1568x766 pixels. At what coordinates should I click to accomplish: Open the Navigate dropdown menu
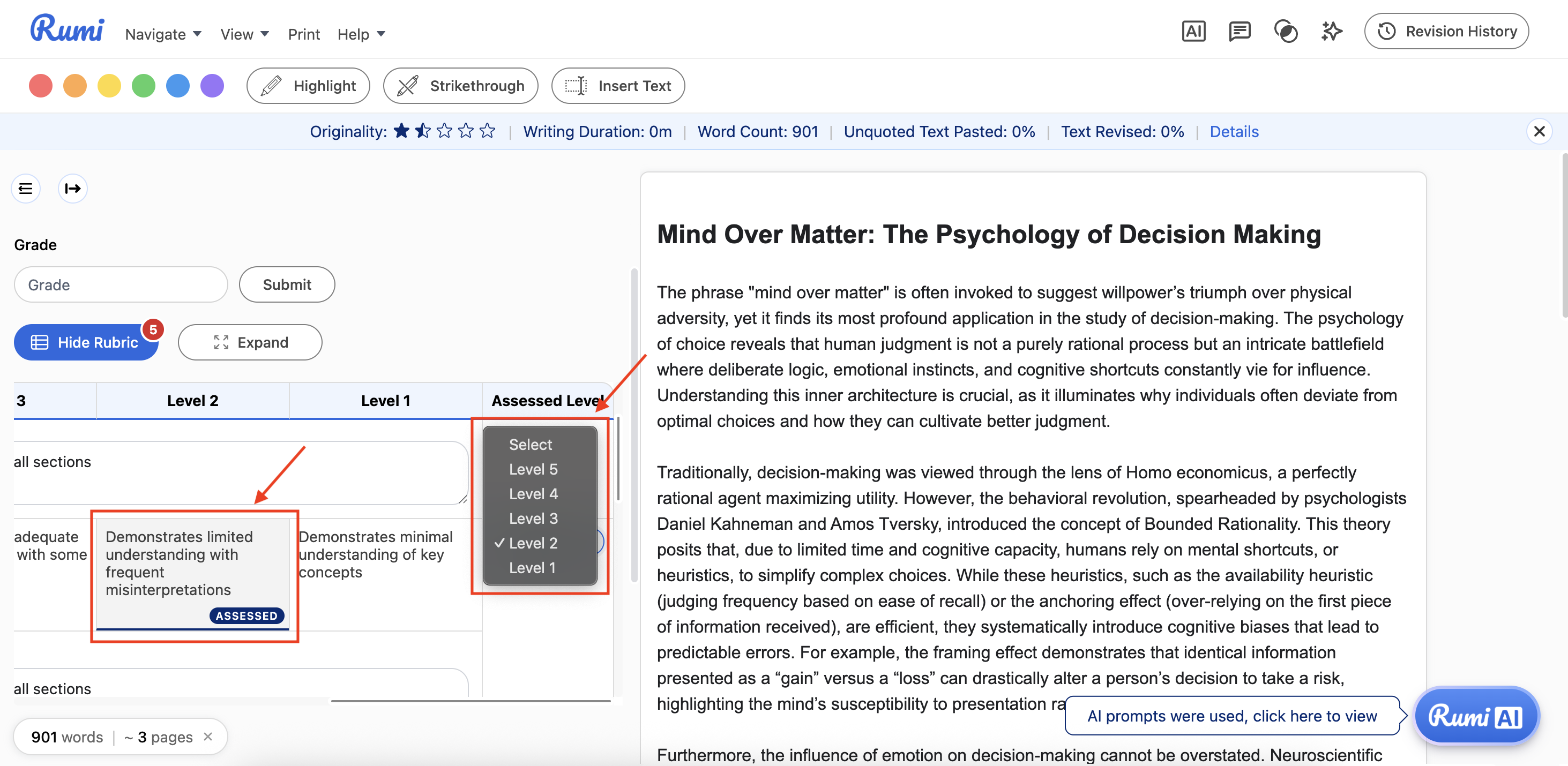[162, 34]
